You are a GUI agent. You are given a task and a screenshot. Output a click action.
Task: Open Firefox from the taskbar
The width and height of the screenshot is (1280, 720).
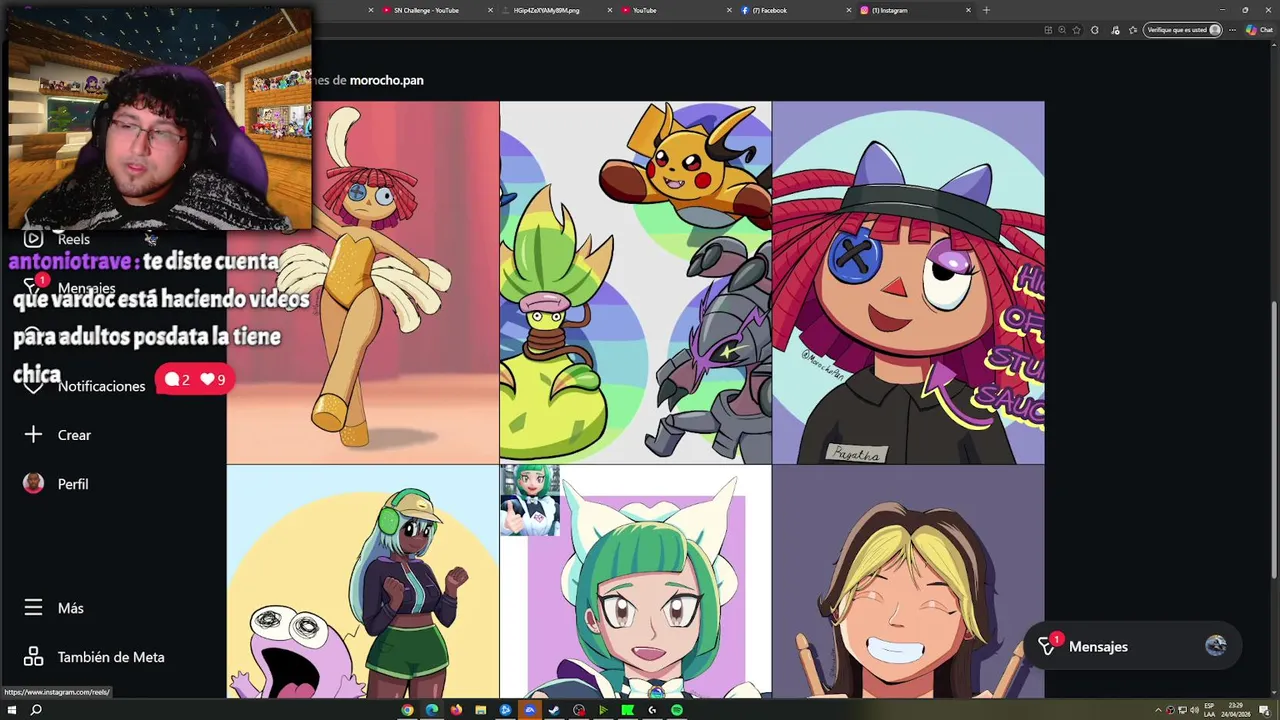click(456, 710)
